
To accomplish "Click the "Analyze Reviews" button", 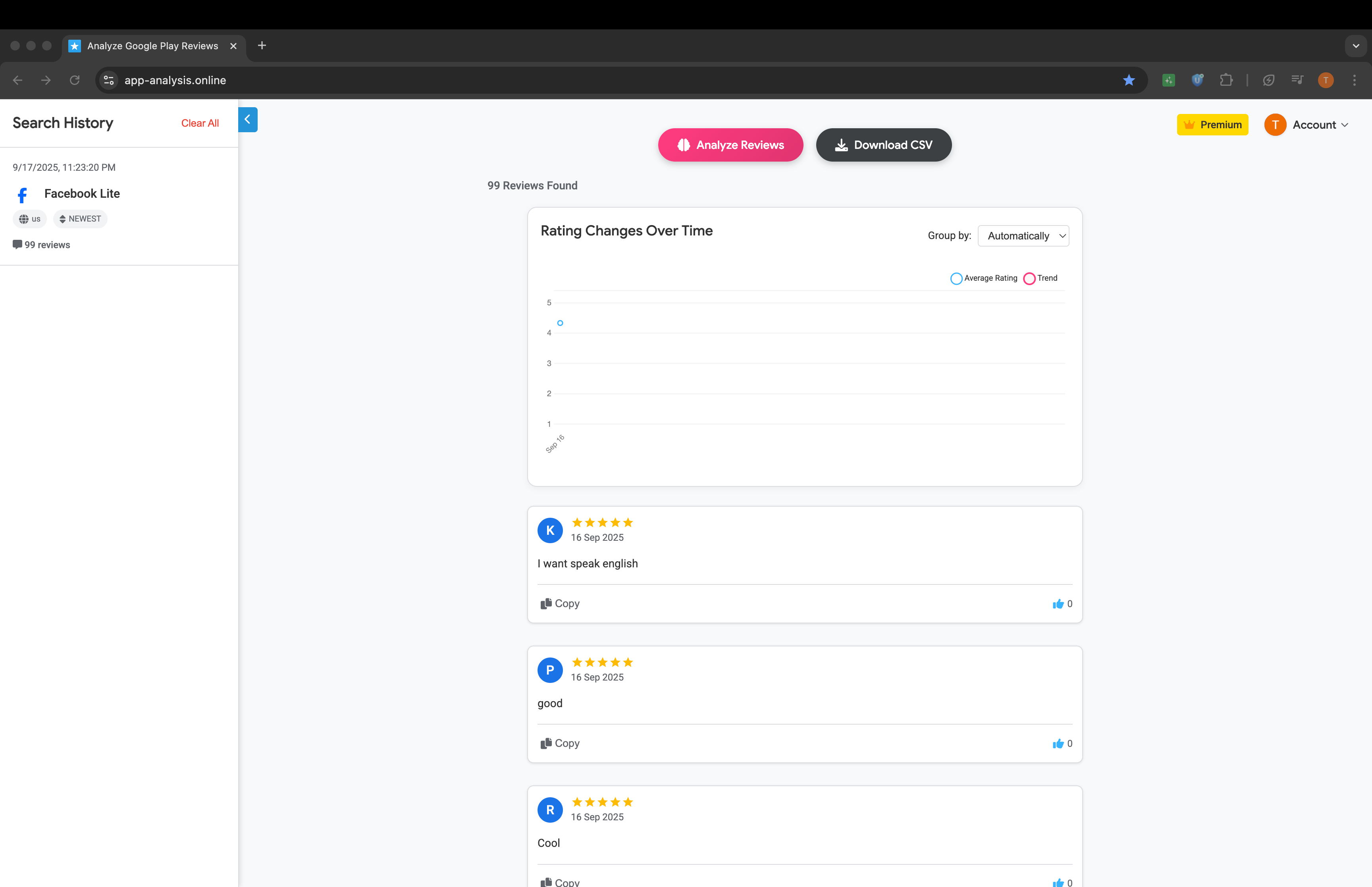I will [730, 145].
